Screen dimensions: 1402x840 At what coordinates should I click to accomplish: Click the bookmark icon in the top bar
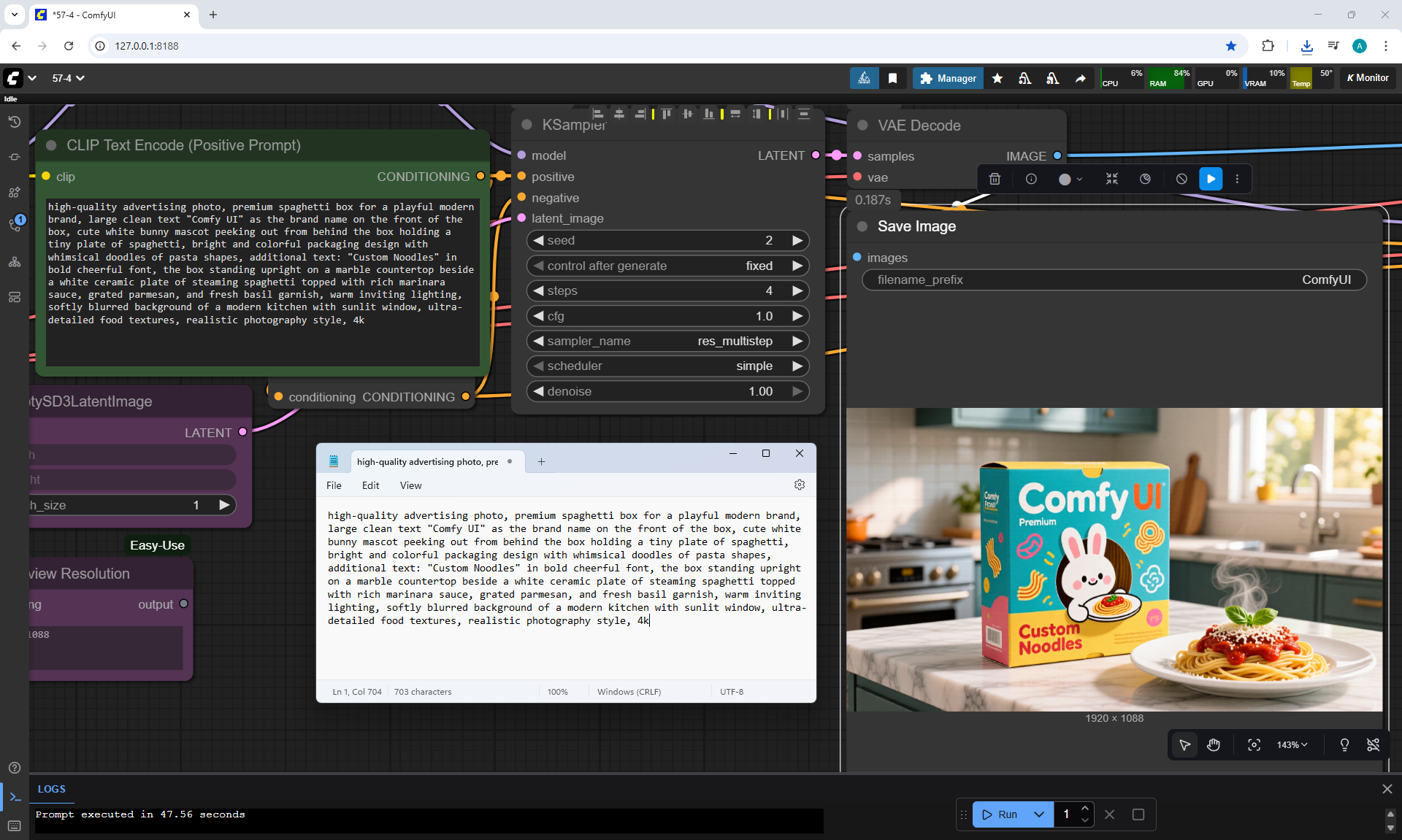(892, 78)
